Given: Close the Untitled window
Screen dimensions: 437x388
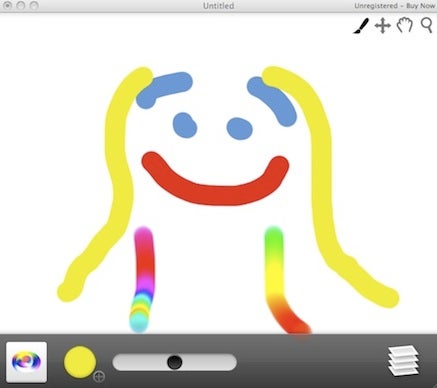Looking at the screenshot, I should click(7, 6).
